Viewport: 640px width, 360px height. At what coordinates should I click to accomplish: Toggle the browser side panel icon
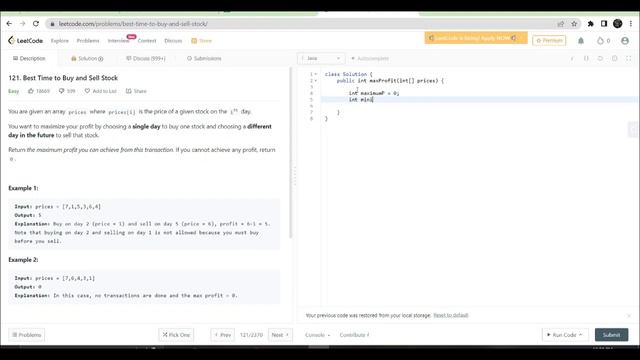(x=604, y=24)
